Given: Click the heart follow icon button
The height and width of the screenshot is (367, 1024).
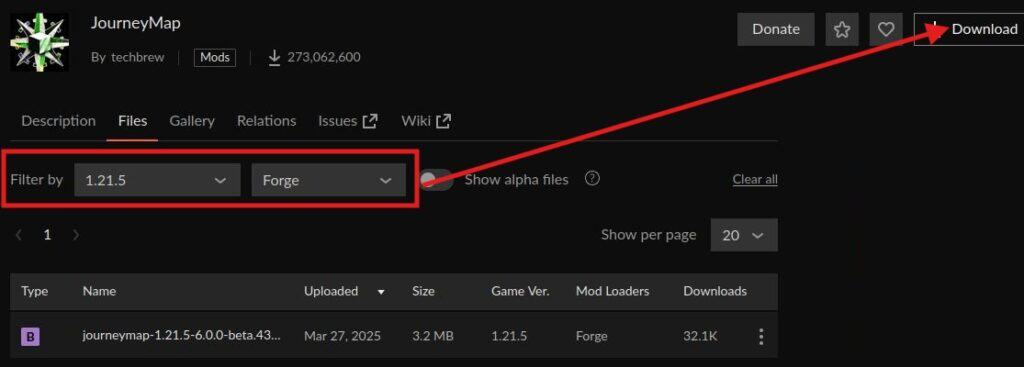Looking at the screenshot, I should [886, 29].
